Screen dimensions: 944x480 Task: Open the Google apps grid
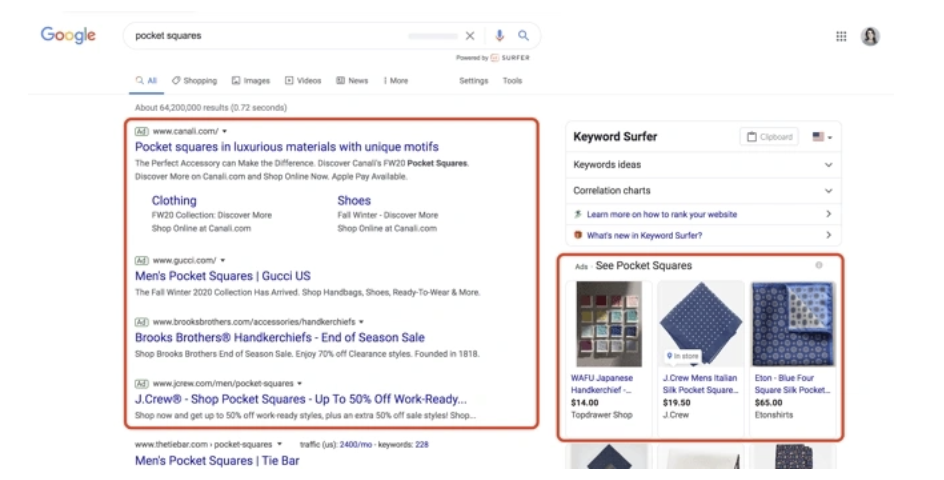(841, 37)
